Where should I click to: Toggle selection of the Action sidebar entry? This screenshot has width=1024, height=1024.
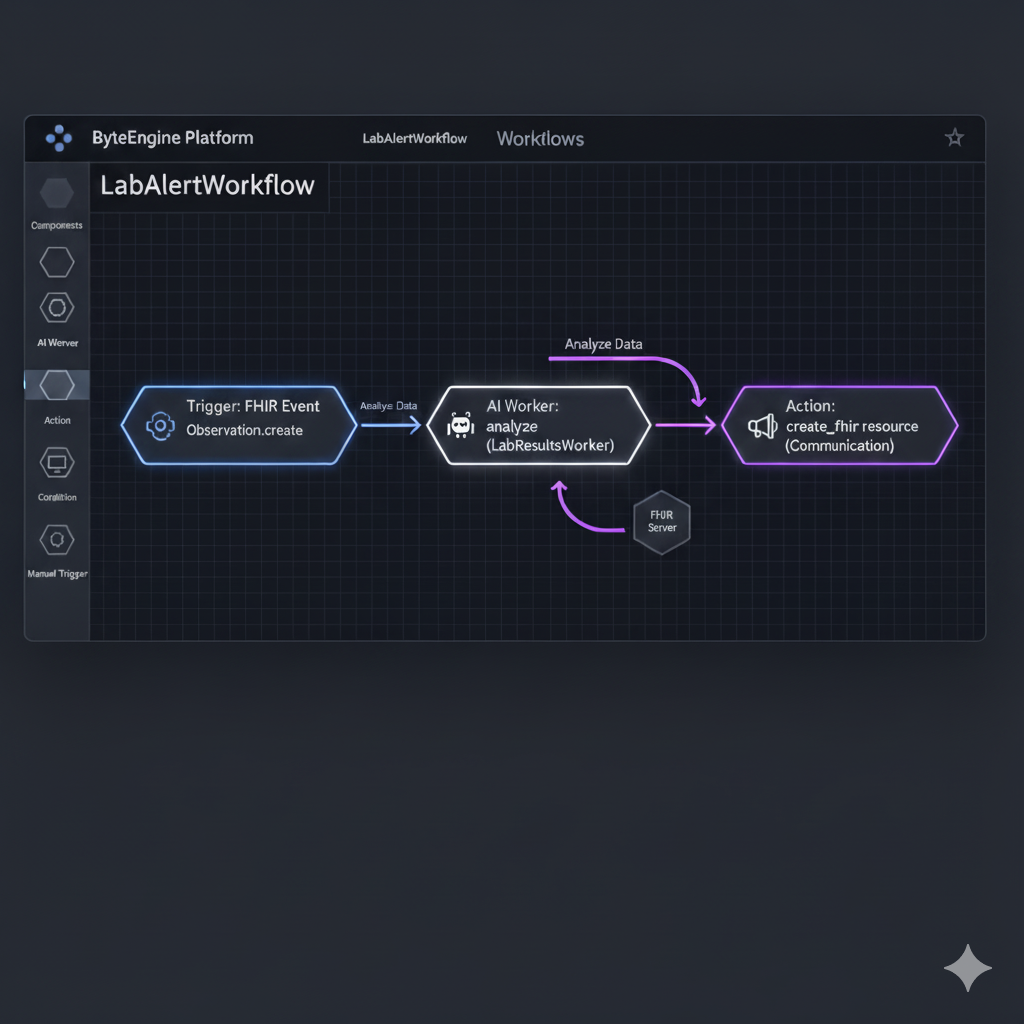pos(56,420)
